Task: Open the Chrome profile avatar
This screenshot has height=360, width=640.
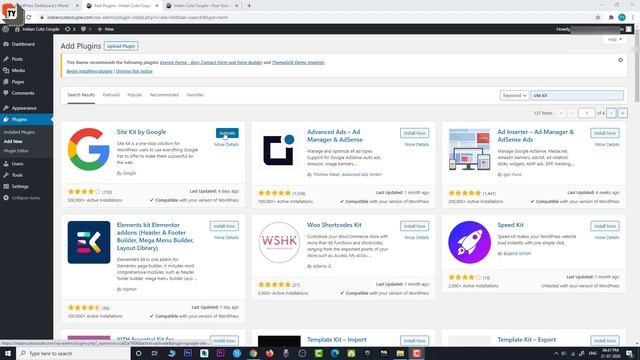Action: pyautogui.click(x=622, y=17)
